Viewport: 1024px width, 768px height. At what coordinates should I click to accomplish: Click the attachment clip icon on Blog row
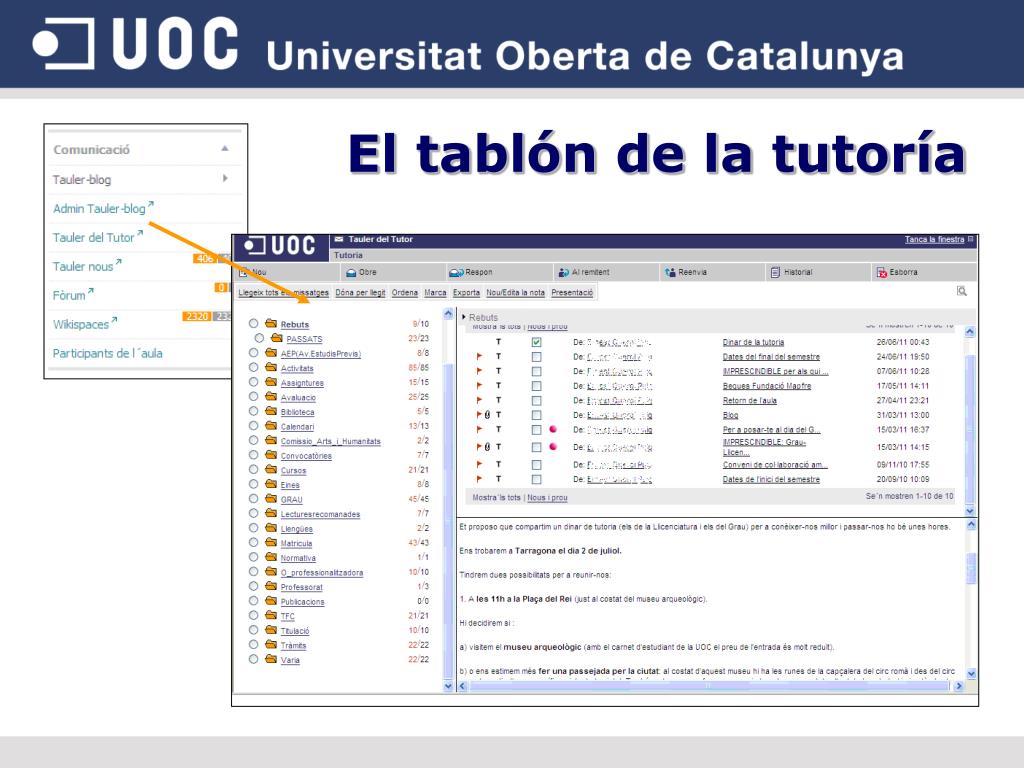[x=487, y=415]
